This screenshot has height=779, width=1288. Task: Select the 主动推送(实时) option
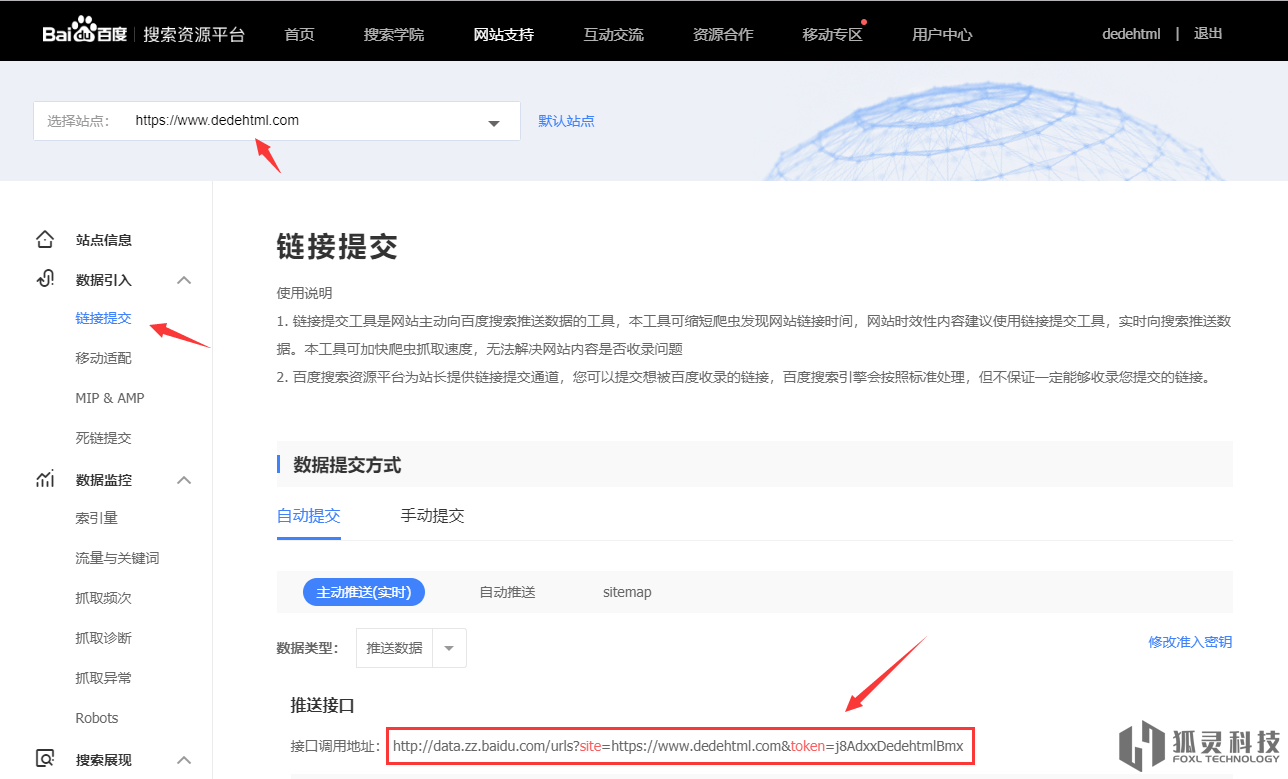[364, 592]
